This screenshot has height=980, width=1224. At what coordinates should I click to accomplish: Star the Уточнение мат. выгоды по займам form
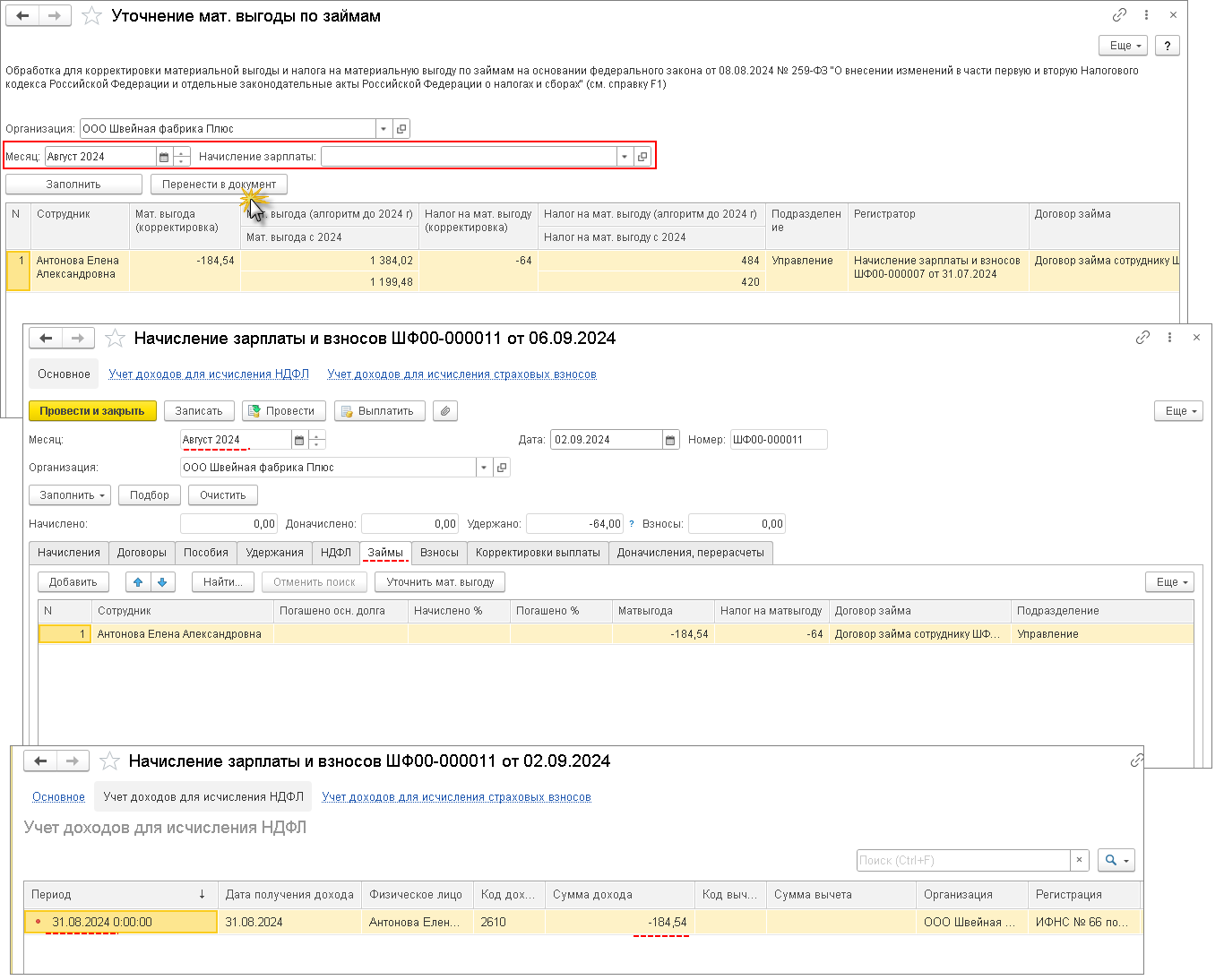click(x=91, y=16)
